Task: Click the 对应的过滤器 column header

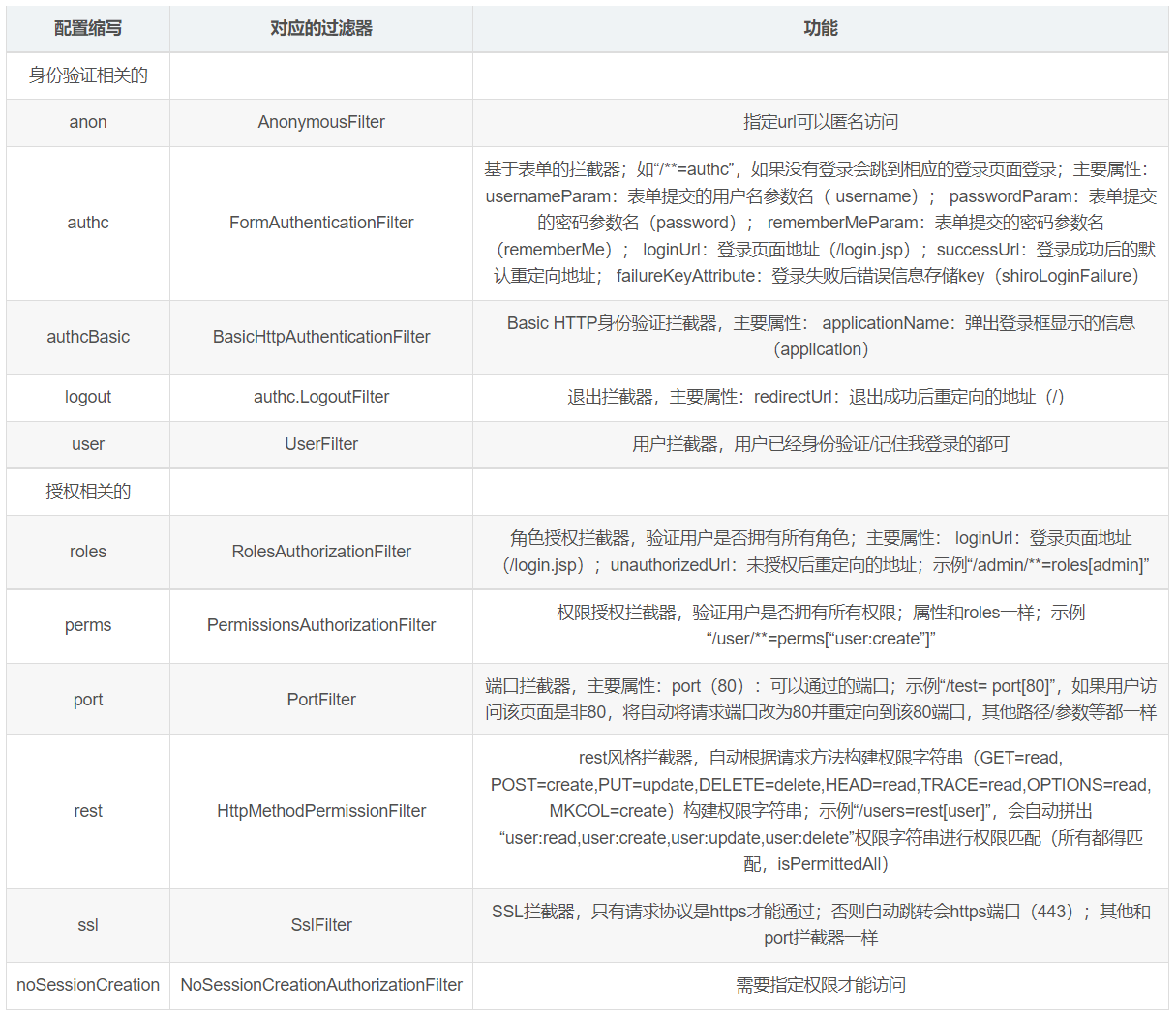Action: (321, 29)
